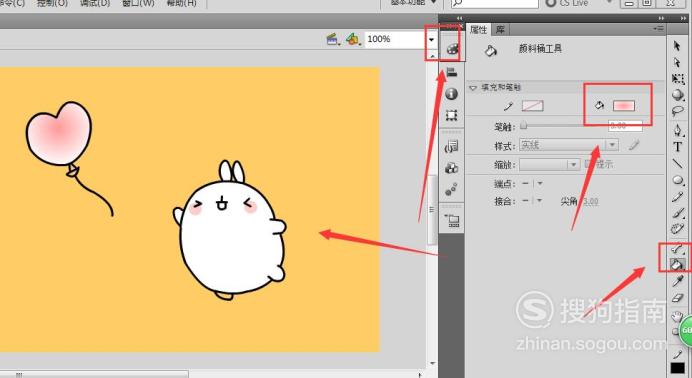Click the Edit Symbols icon
This screenshot has height=378, width=692.
coord(352,39)
